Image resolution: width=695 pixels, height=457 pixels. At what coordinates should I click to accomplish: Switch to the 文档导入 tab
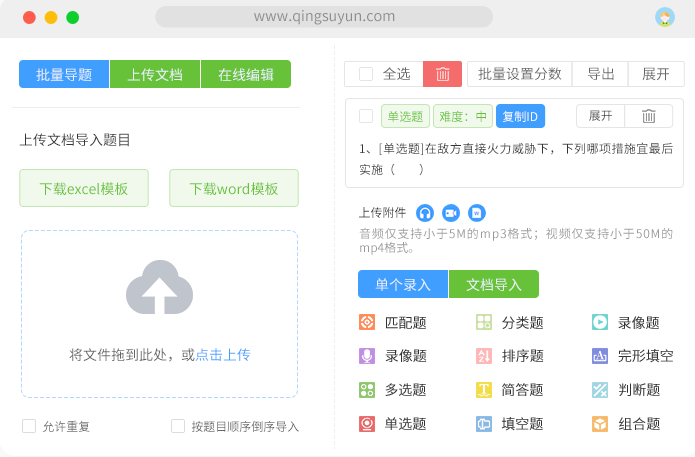[x=493, y=284]
